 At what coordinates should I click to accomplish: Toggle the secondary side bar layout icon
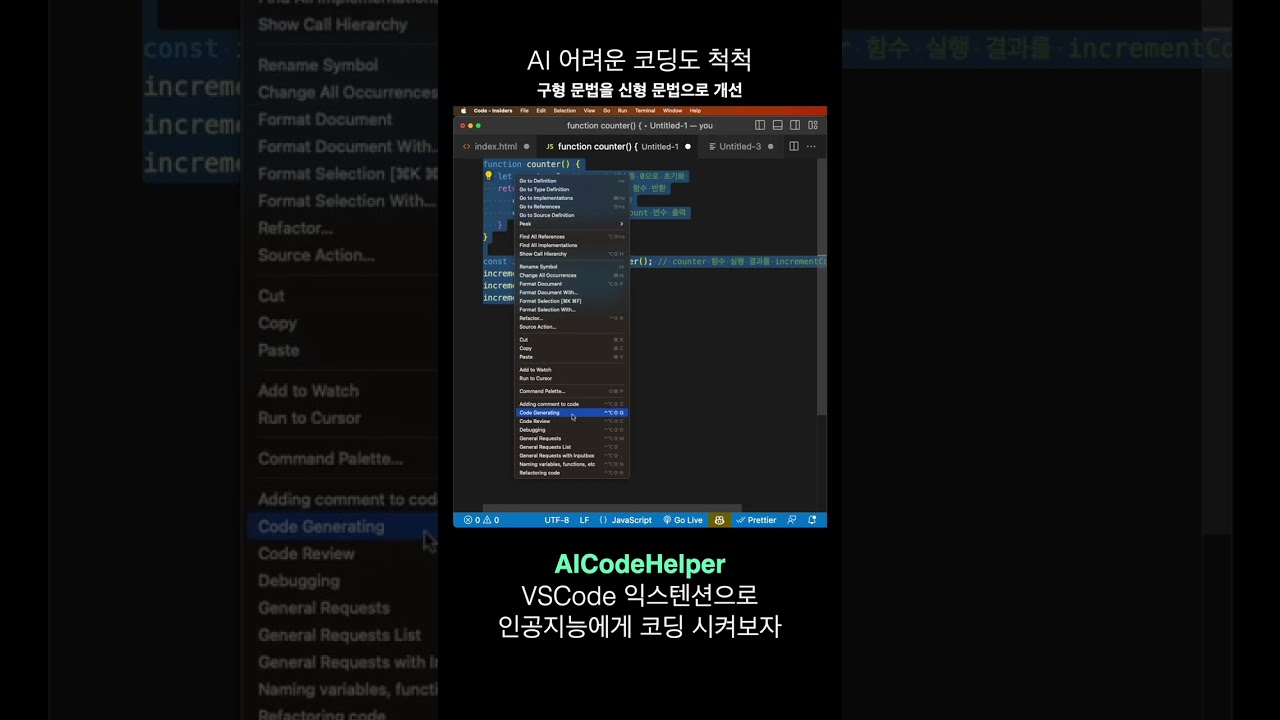[x=795, y=126]
